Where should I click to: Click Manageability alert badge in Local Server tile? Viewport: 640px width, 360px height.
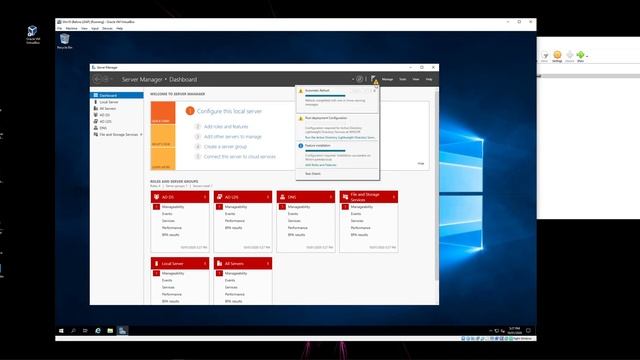pyautogui.click(x=156, y=273)
